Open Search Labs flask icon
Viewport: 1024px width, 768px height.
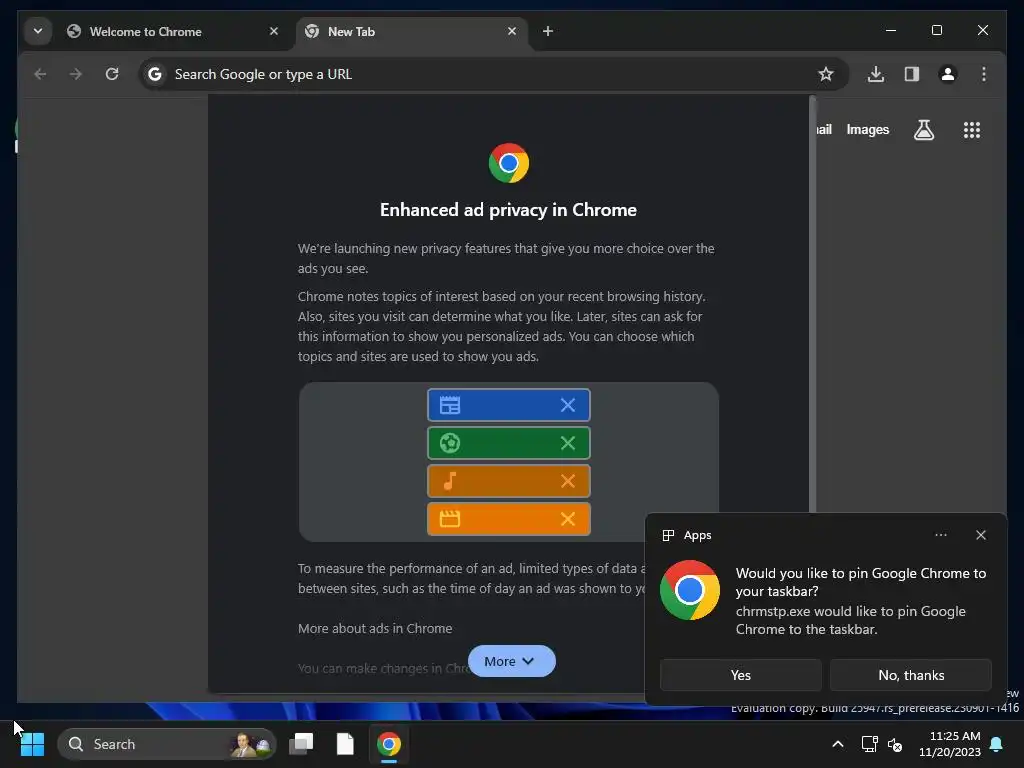pyautogui.click(x=923, y=130)
